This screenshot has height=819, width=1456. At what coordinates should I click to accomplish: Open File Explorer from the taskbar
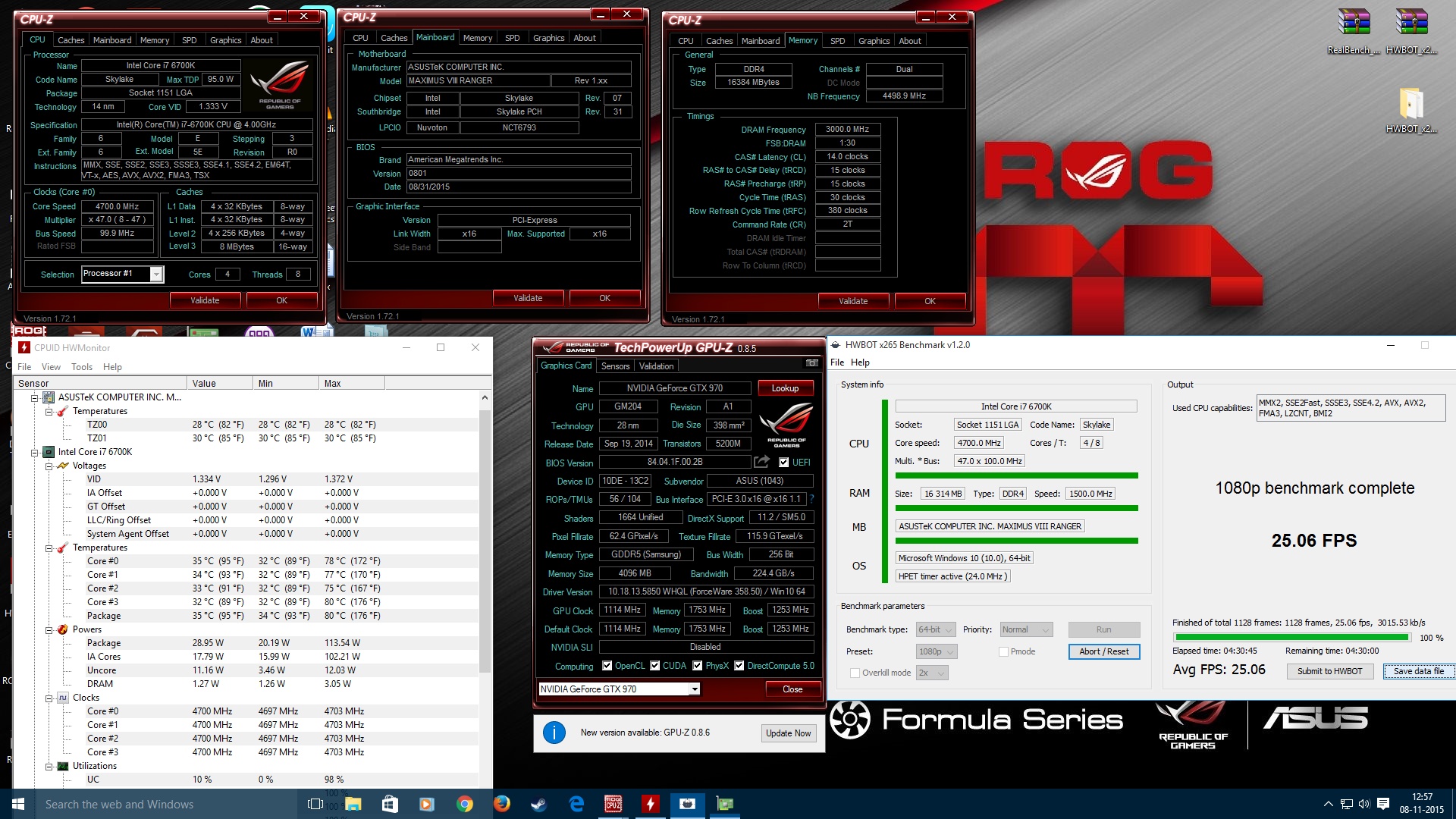[x=353, y=804]
